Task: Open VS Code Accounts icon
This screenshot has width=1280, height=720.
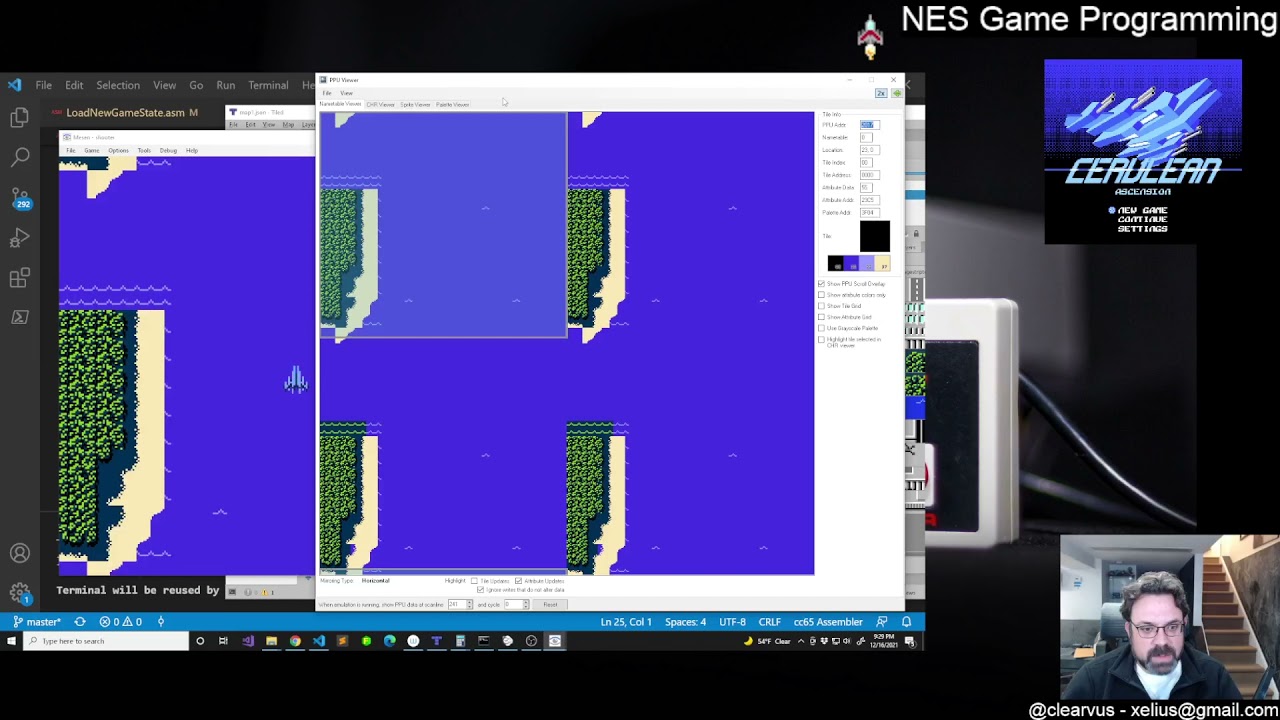Action: (x=20, y=553)
